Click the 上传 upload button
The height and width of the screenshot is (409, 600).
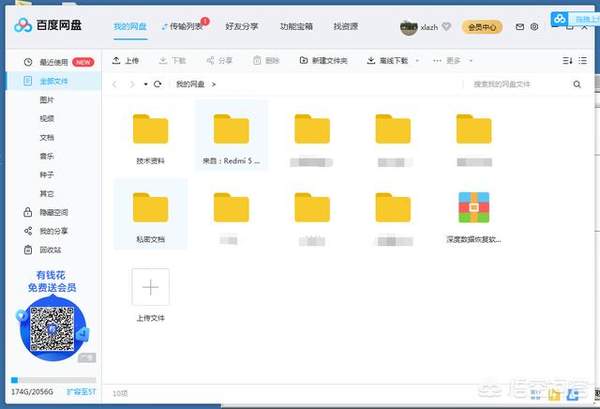coord(126,60)
